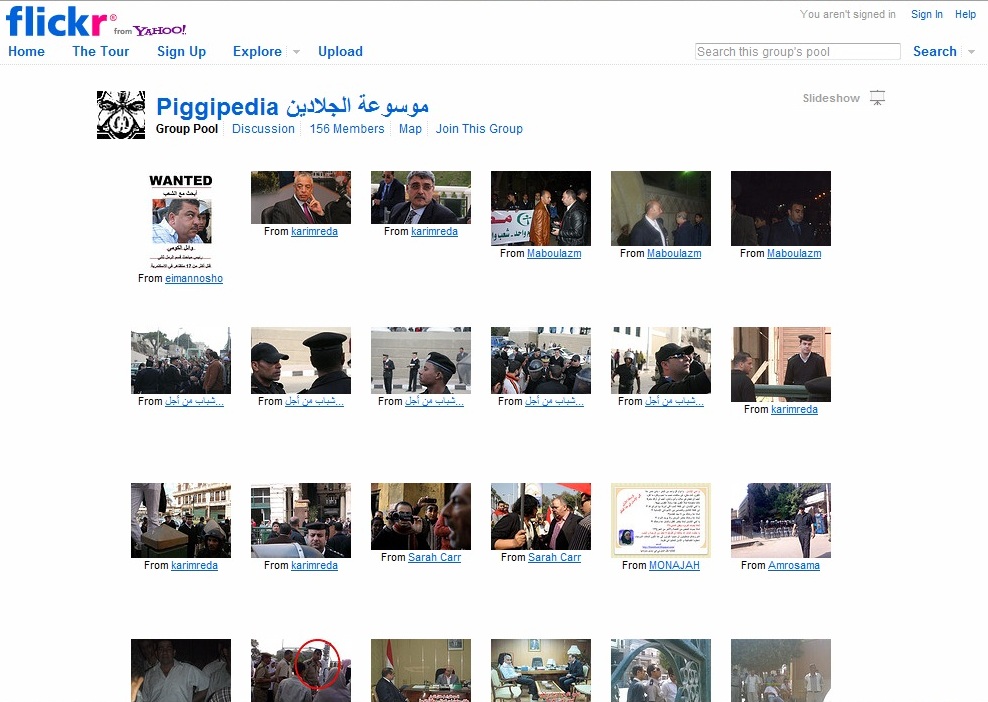Viewport: 988px width, 702px height.
Task: Open the Piggipedia group avatar icon
Action: (121, 115)
